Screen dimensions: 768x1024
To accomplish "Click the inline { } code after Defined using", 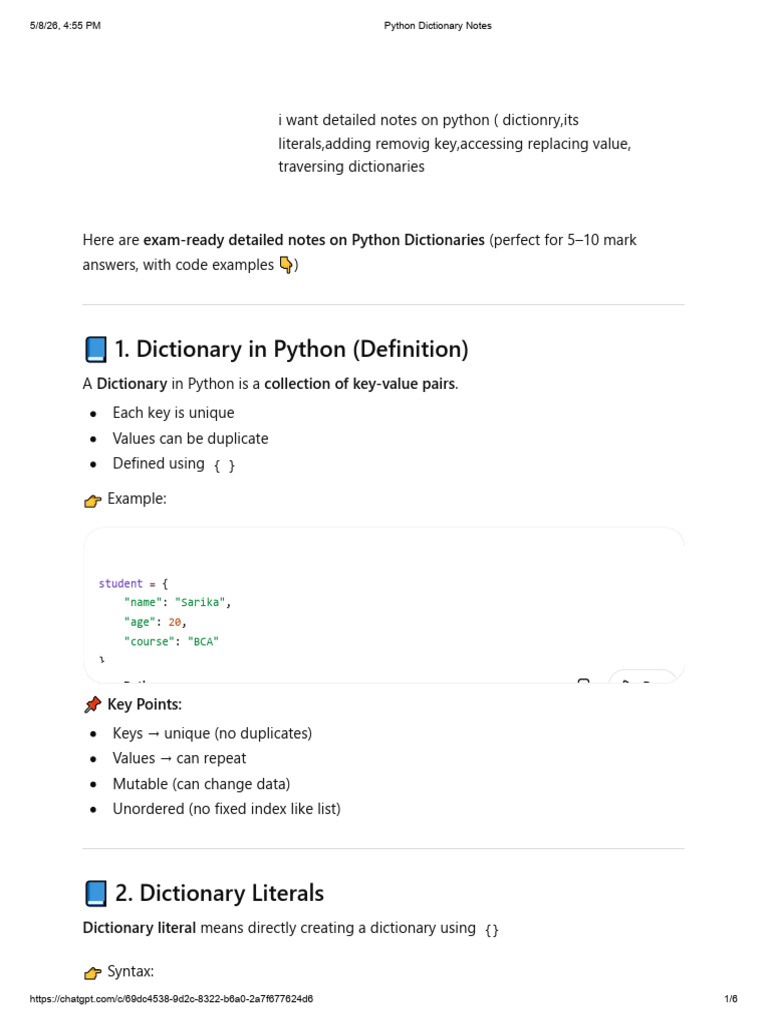I will point(224,465).
